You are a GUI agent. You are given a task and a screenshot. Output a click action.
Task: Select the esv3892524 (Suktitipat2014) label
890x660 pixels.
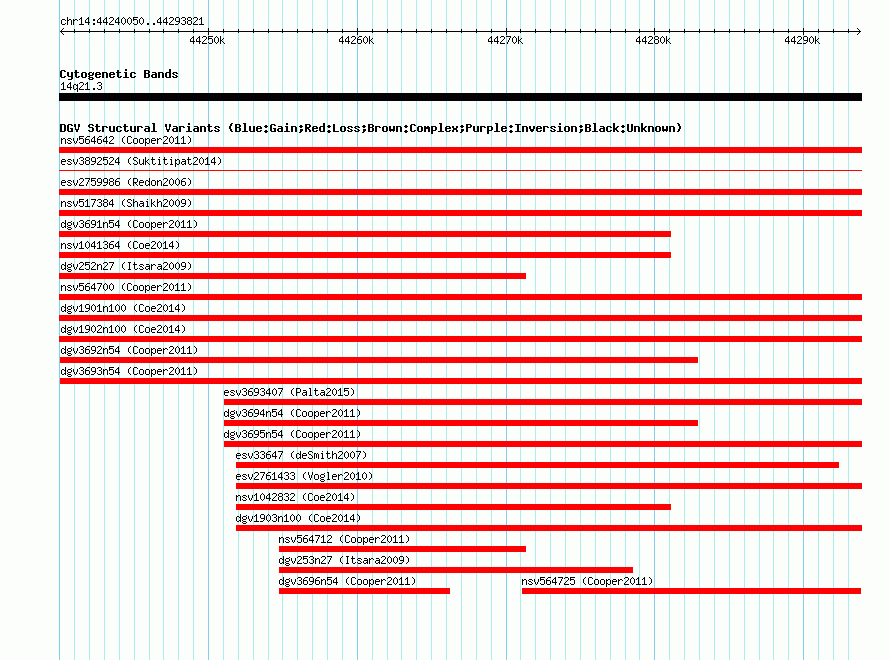tap(141, 161)
